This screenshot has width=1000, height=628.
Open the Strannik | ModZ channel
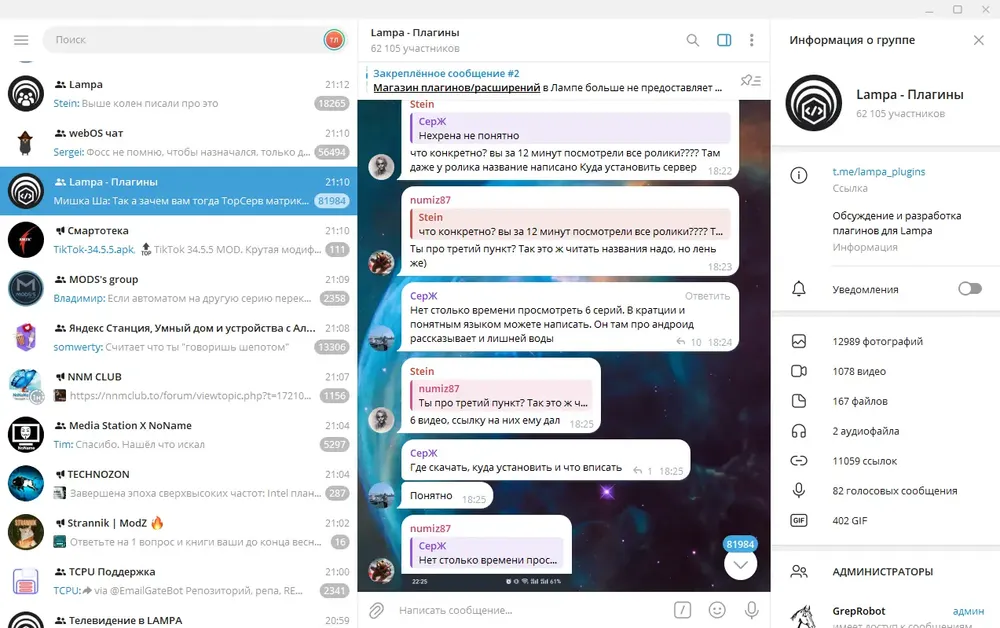click(x=179, y=532)
